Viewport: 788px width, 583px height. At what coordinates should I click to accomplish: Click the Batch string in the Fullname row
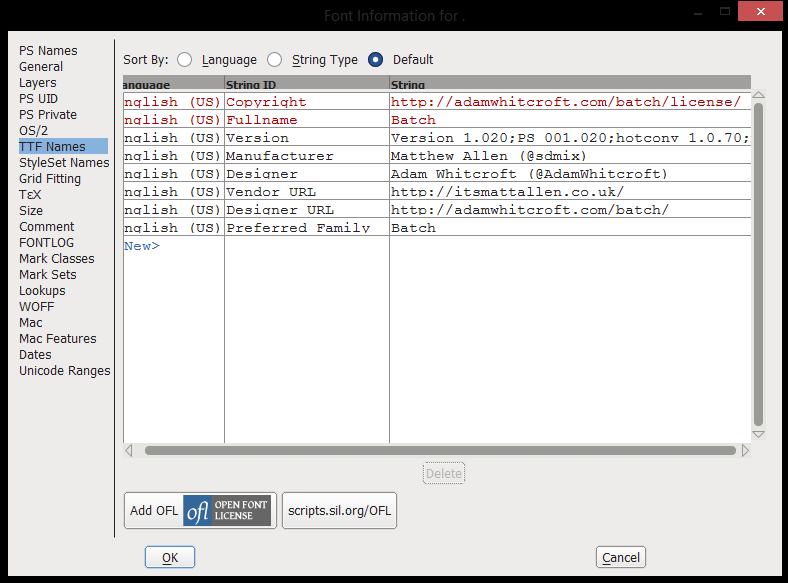pyautogui.click(x=570, y=120)
